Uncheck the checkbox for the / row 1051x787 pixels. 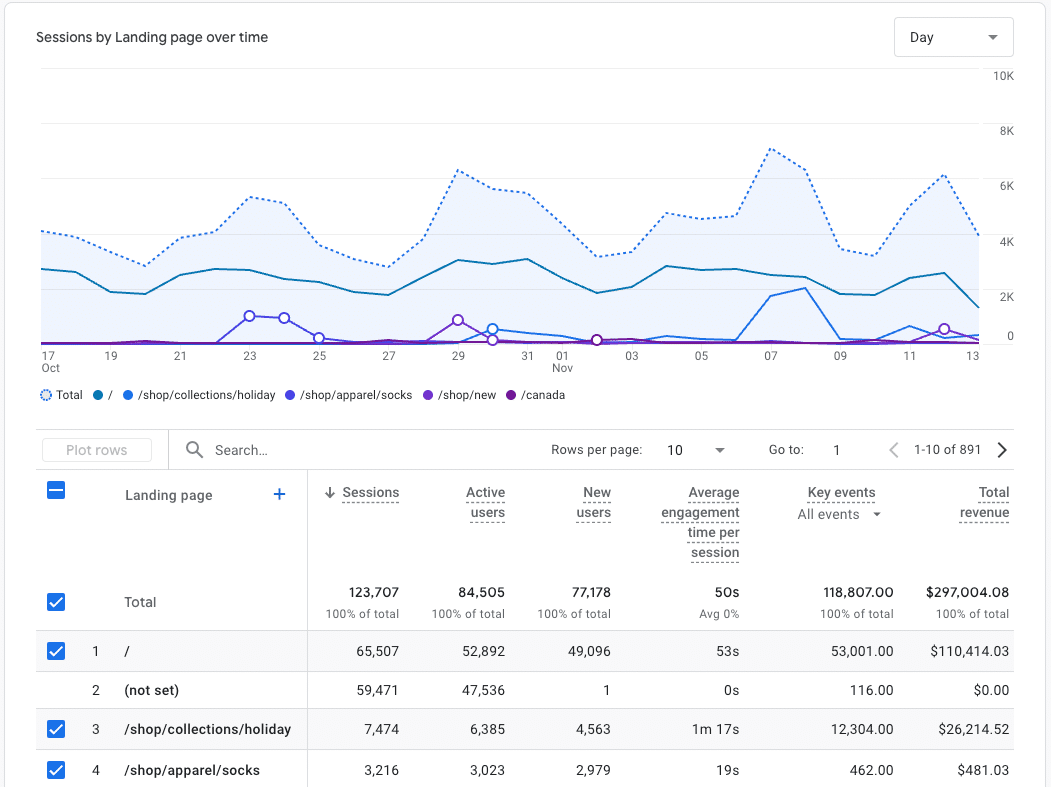pos(56,651)
